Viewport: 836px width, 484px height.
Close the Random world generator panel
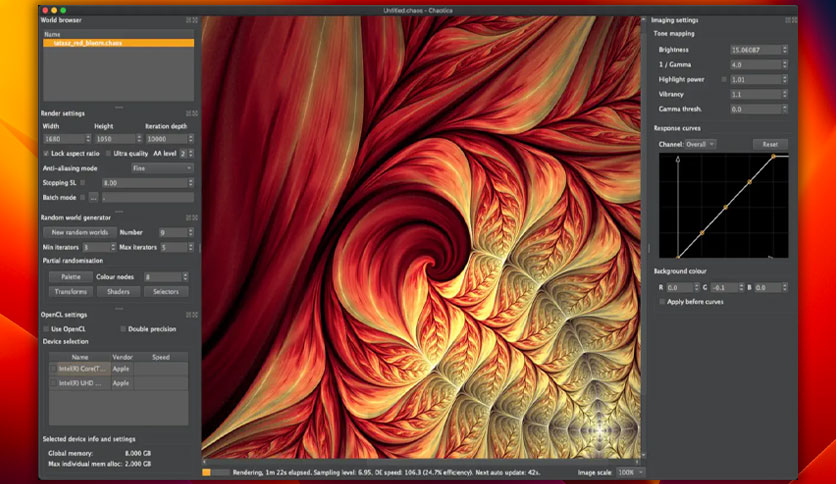point(195,217)
